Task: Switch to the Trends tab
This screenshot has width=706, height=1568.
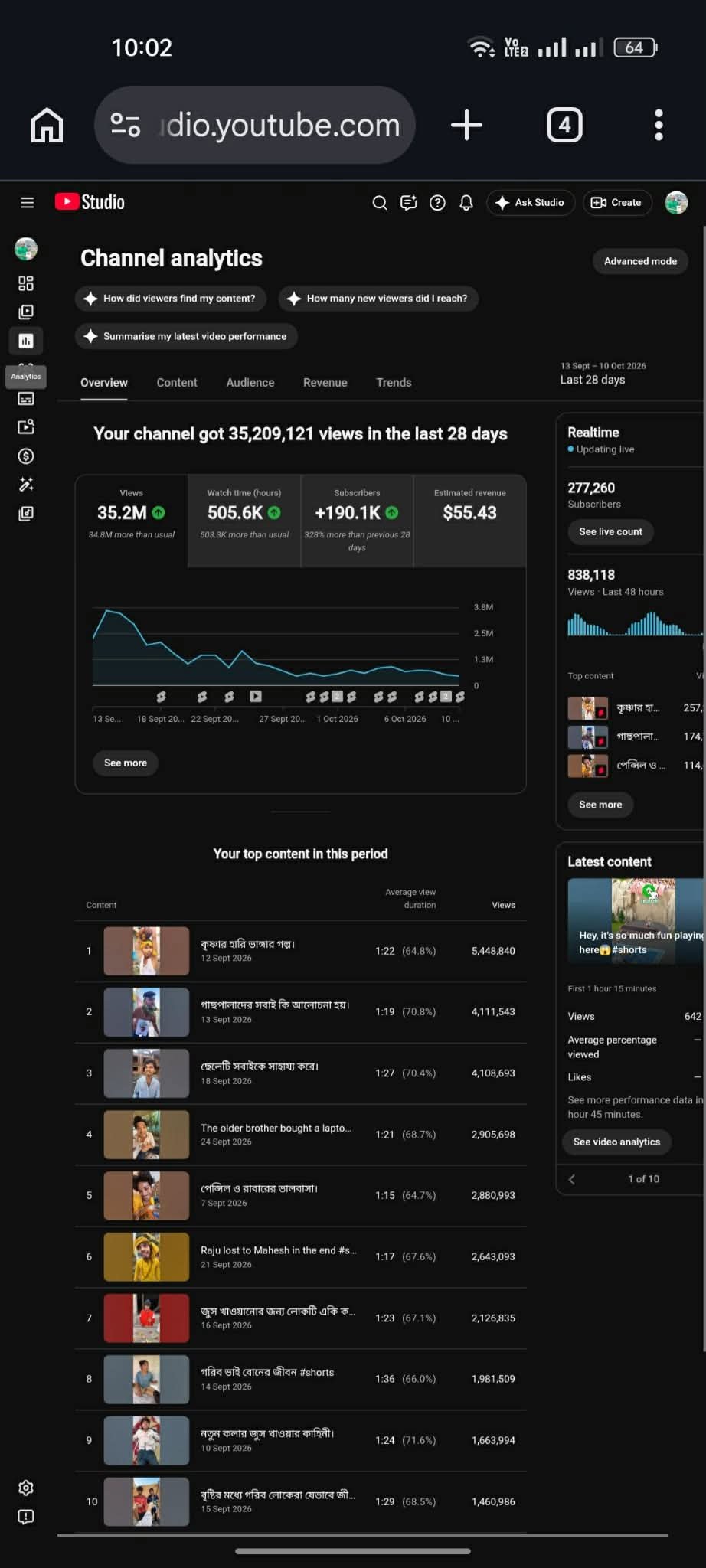Action: click(x=394, y=383)
